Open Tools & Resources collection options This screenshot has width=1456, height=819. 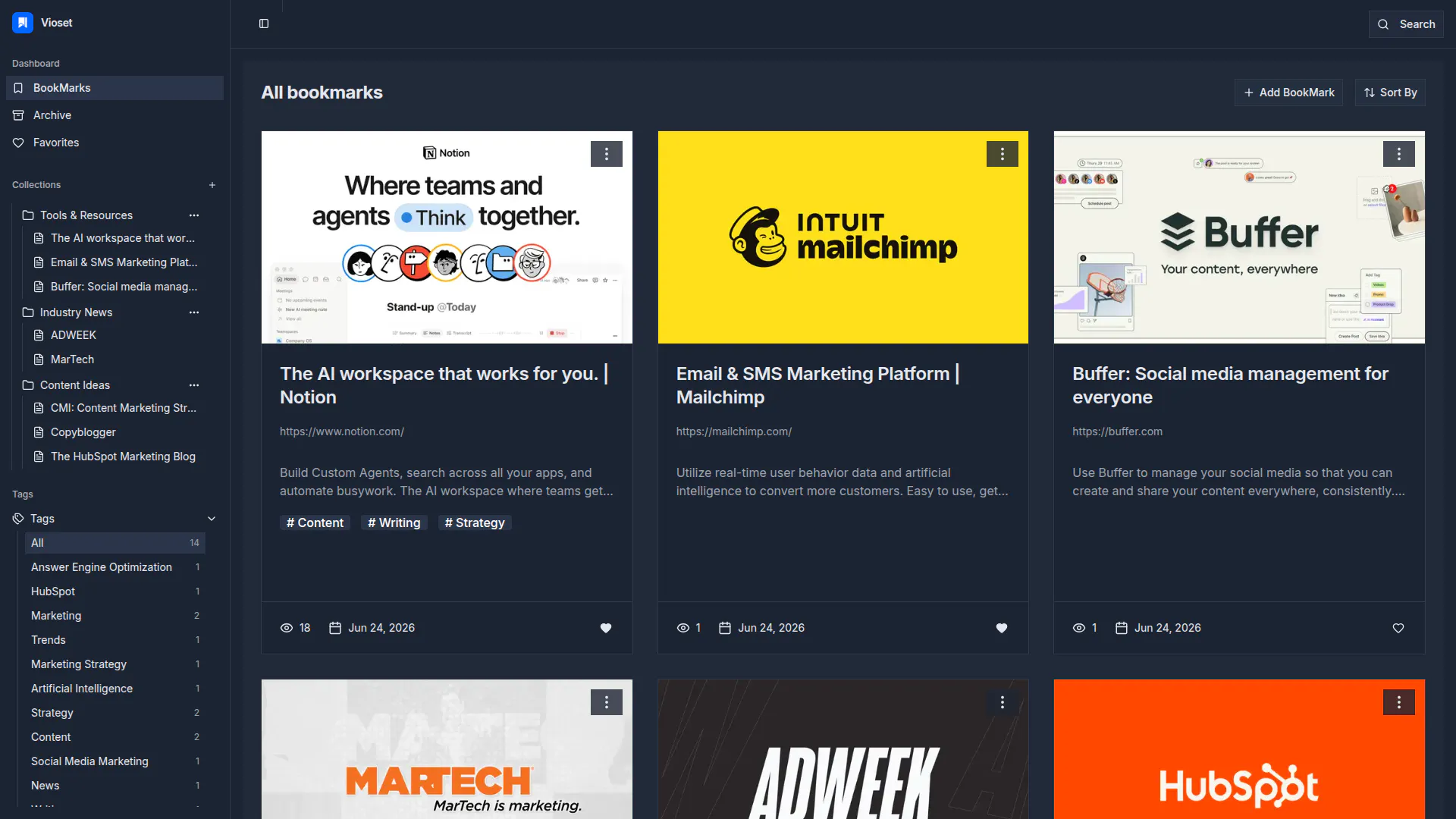click(x=194, y=215)
